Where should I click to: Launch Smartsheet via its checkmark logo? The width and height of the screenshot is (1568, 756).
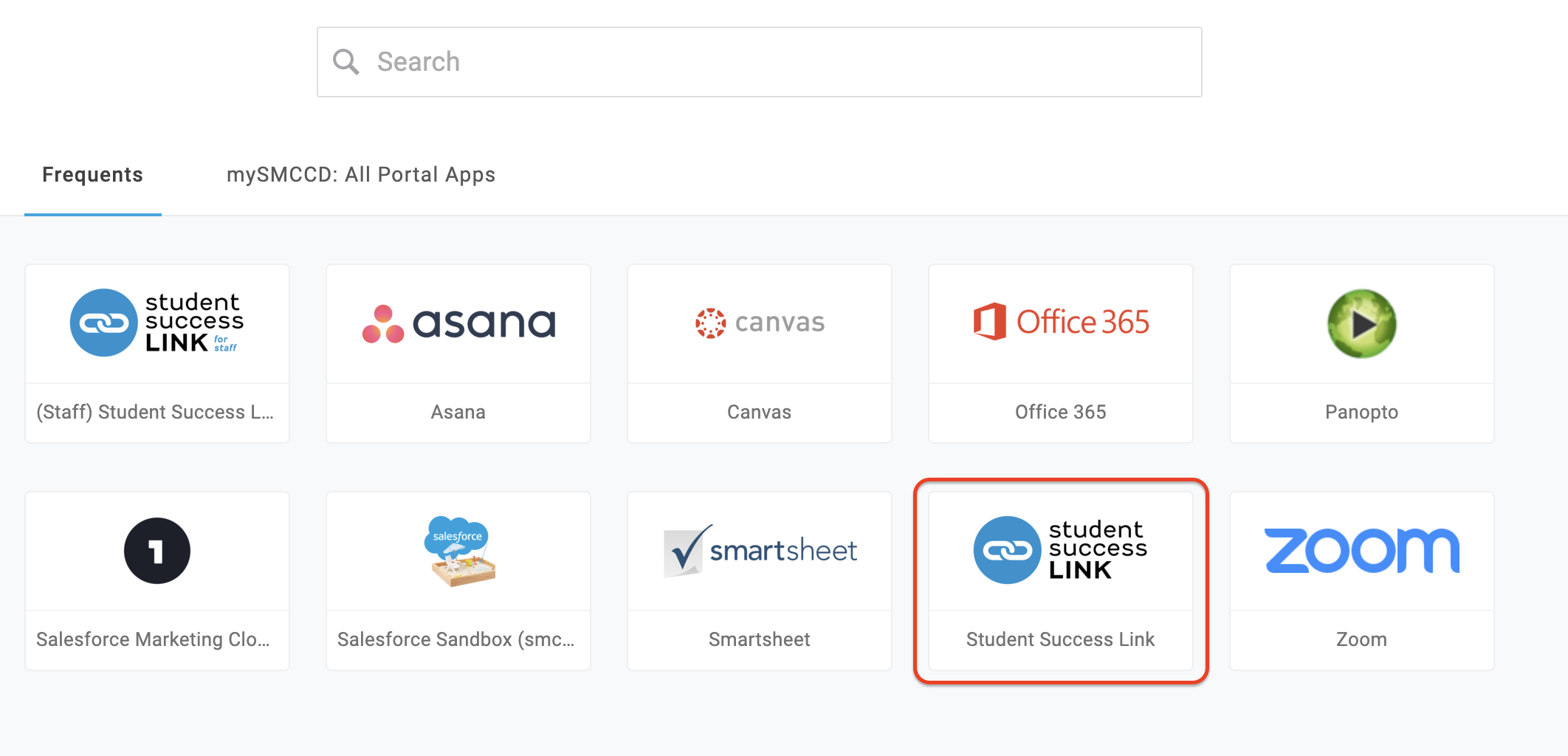coord(760,551)
